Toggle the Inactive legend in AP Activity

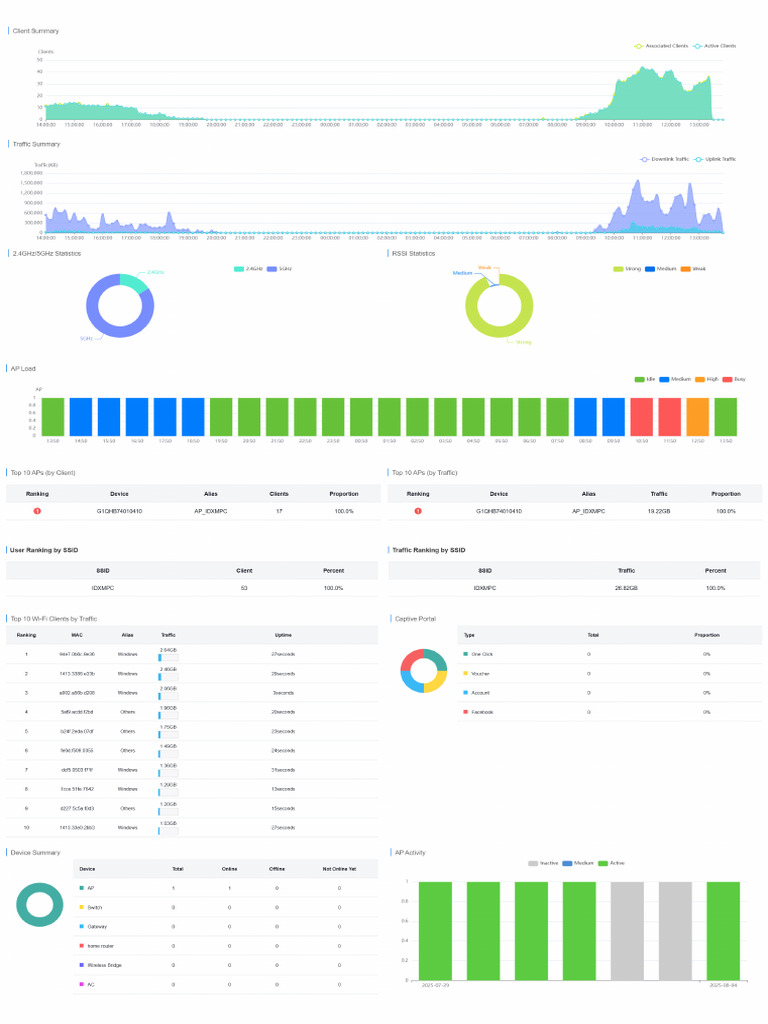(543, 863)
